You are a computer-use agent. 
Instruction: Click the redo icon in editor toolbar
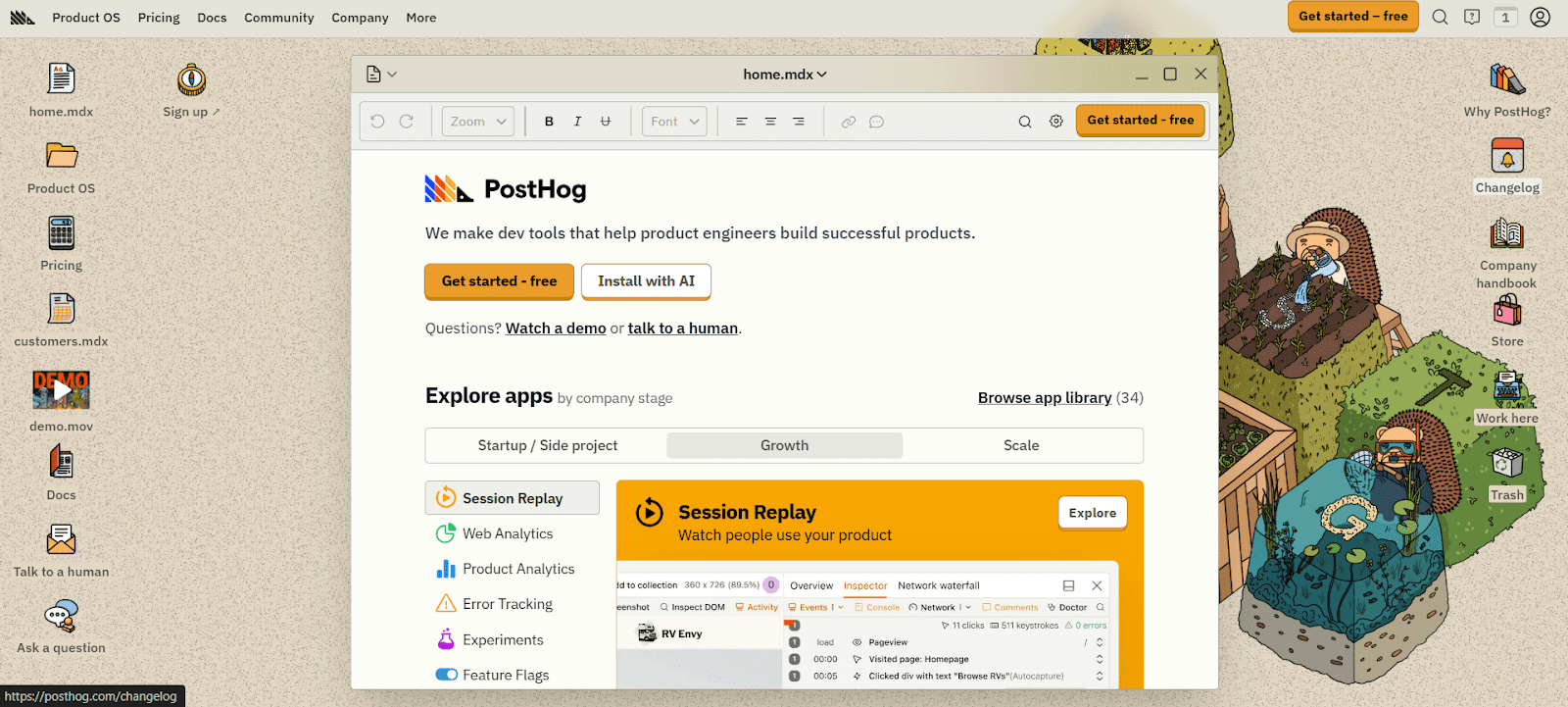pyautogui.click(x=407, y=122)
